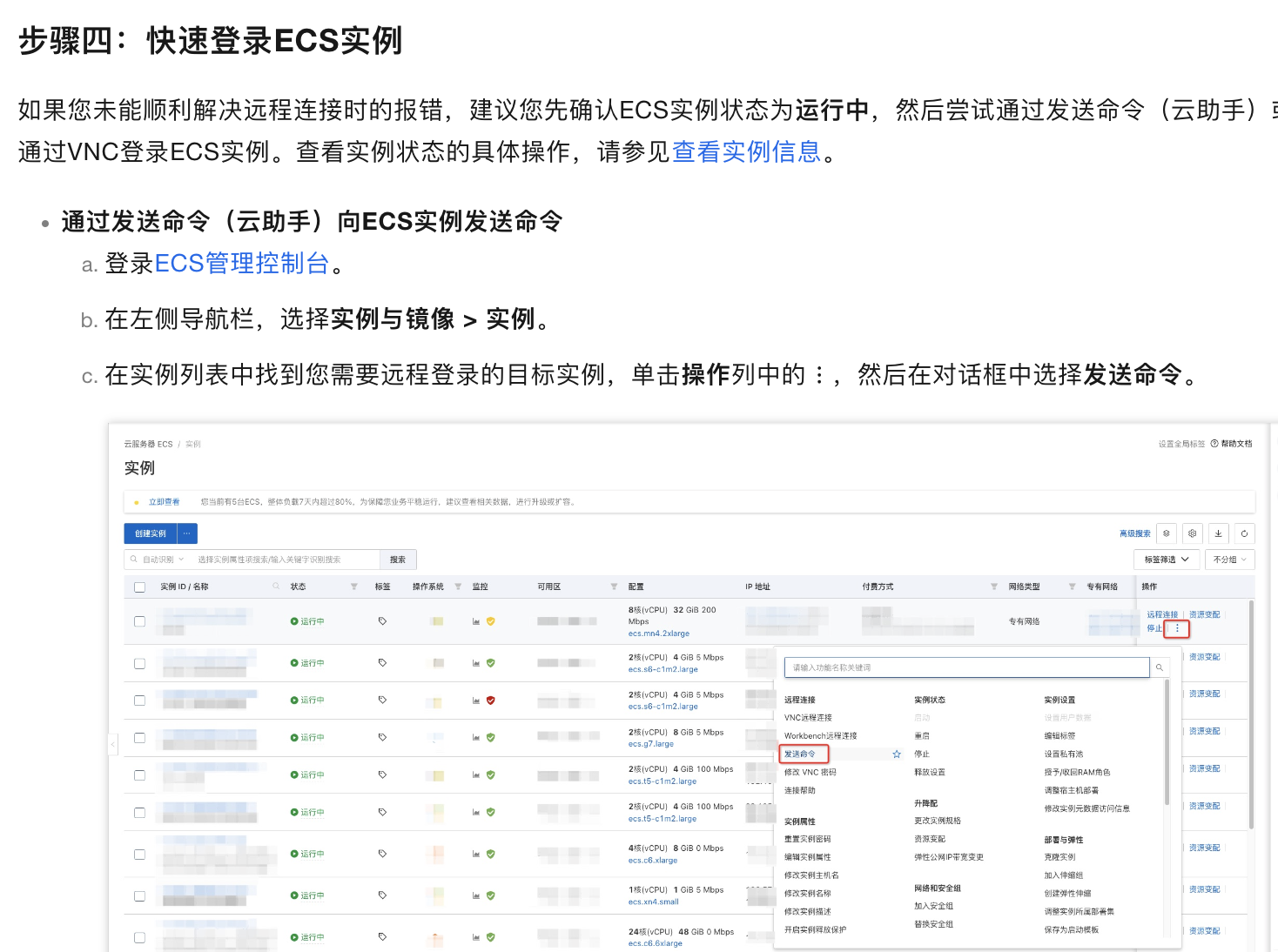This screenshot has height=952, width=1278.
Task: Check the ecs.g7.large instance row checkbox
Action: point(139,737)
